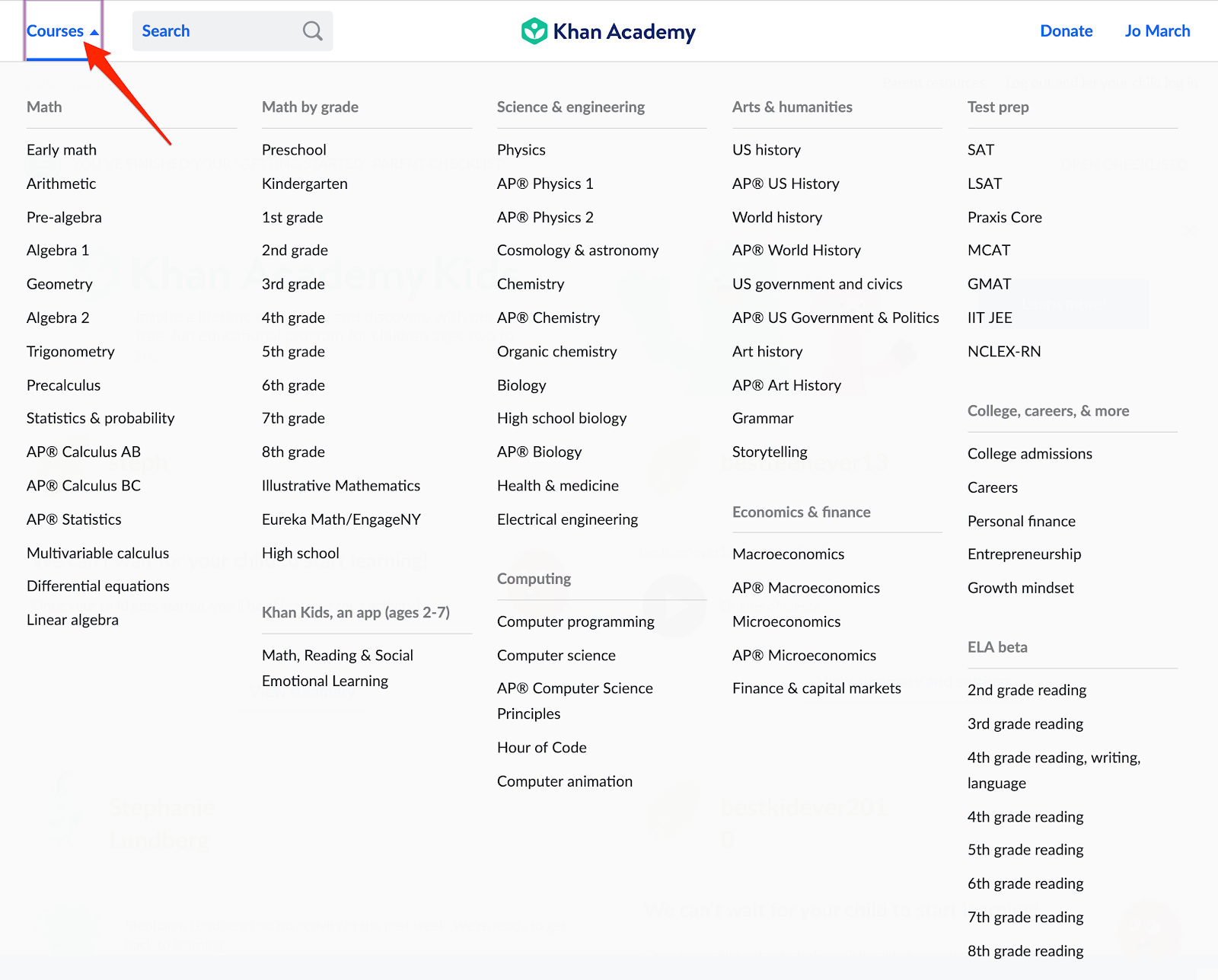Open Finance & capital markets
Image resolution: width=1218 pixels, height=980 pixels.
(x=816, y=688)
